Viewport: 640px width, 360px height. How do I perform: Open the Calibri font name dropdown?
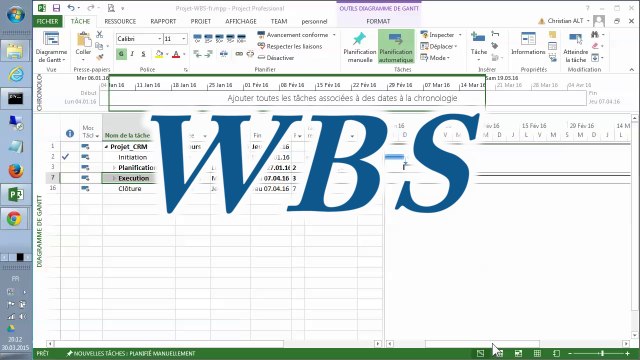coord(160,39)
